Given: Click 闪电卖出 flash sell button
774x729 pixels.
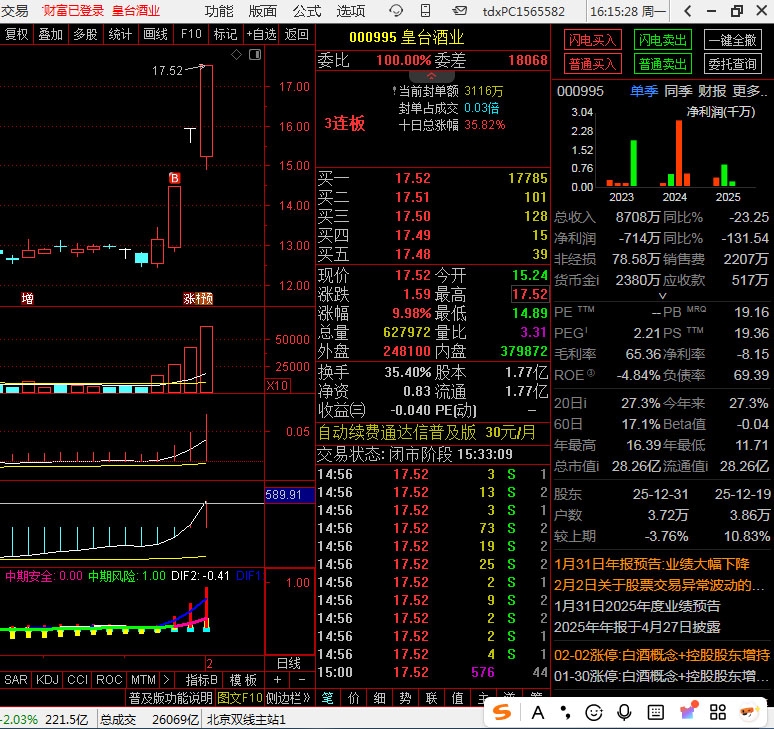Looking at the screenshot, I should click(662, 40).
